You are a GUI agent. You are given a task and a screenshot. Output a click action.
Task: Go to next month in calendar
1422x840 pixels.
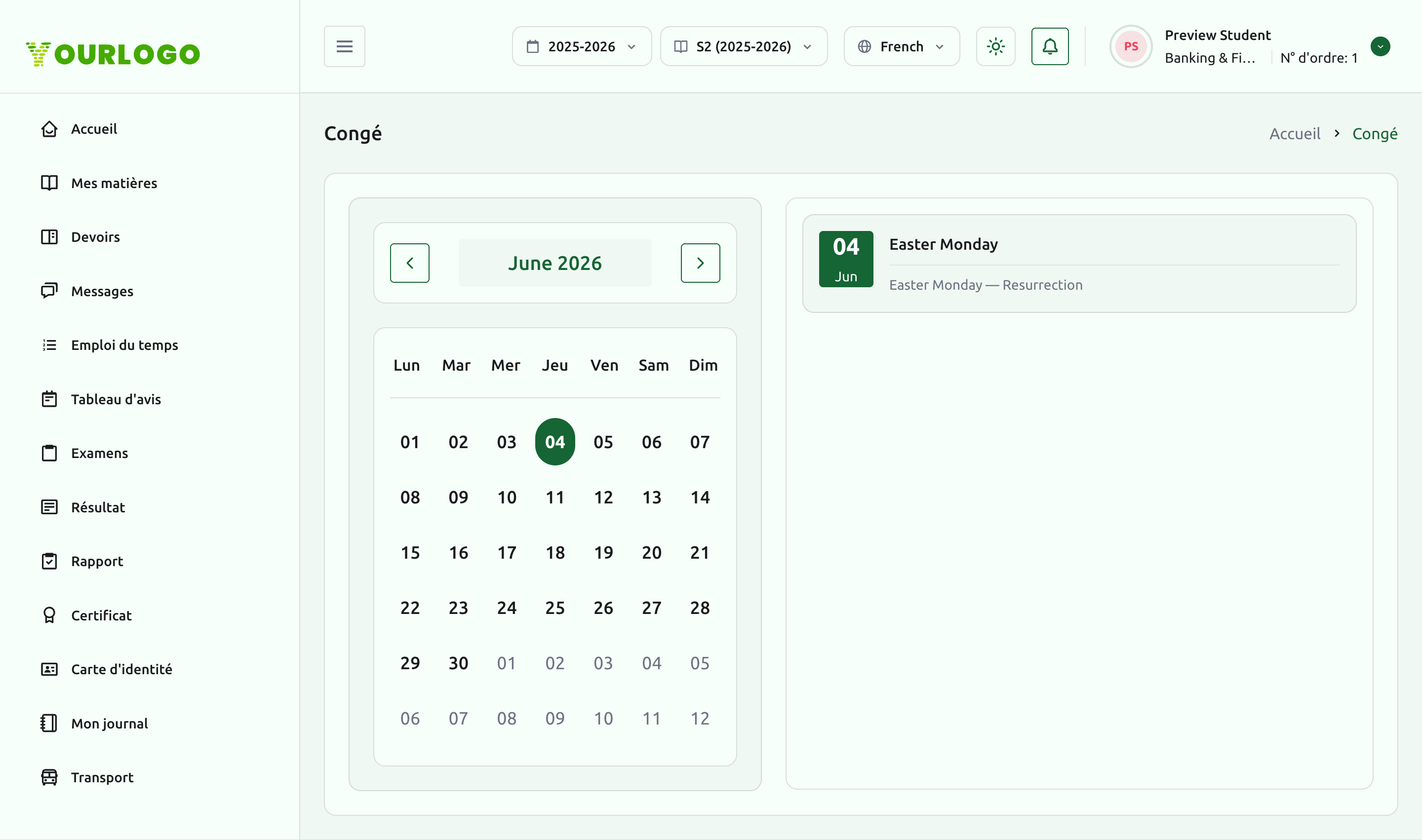point(700,263)
